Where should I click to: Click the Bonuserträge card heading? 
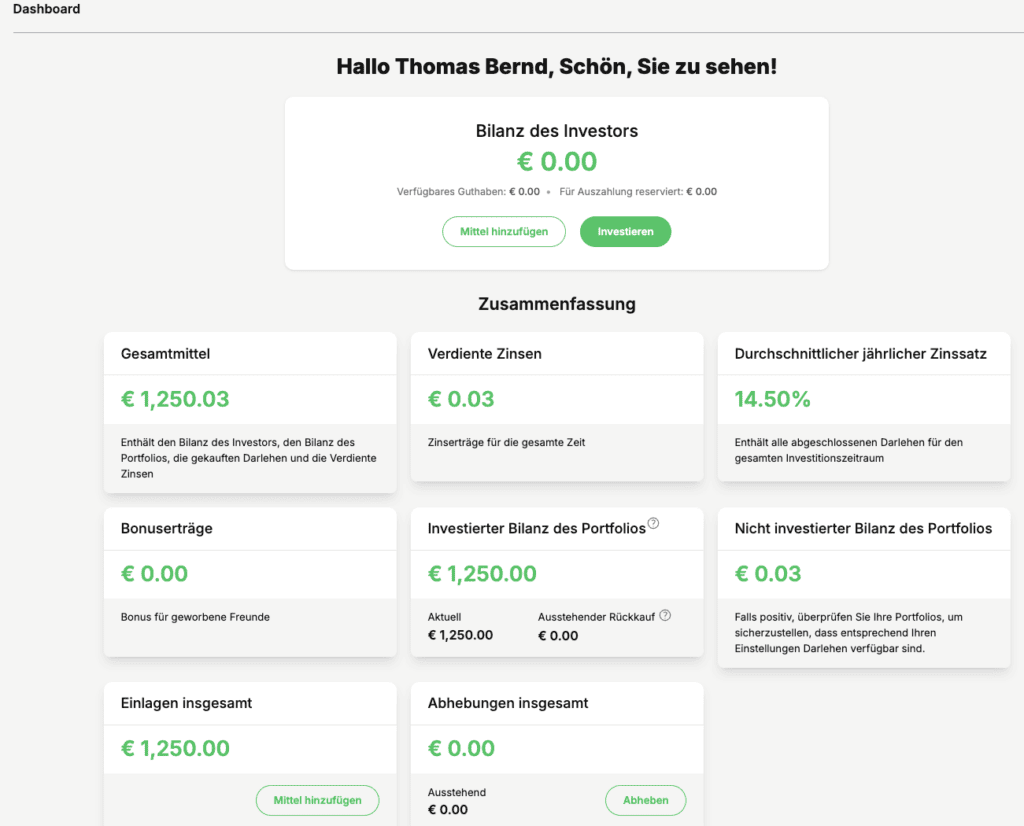point(166,528)
